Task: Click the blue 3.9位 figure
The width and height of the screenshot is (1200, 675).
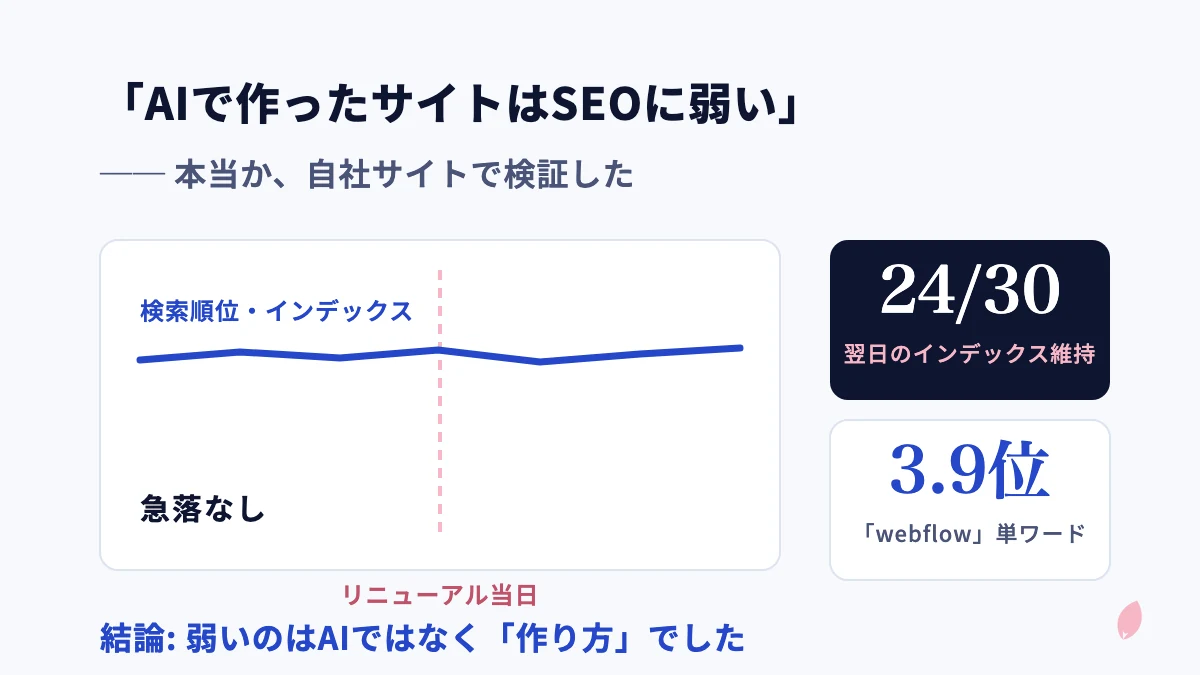Action: click(x=969, y=473)
